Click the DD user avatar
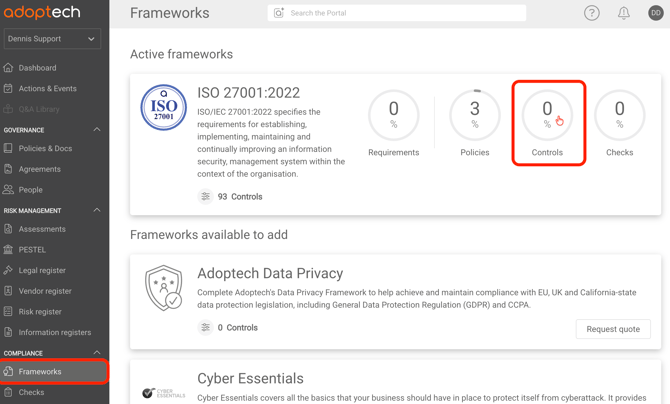This screenshot has height=404, width=670. click(x=655, y=13)
